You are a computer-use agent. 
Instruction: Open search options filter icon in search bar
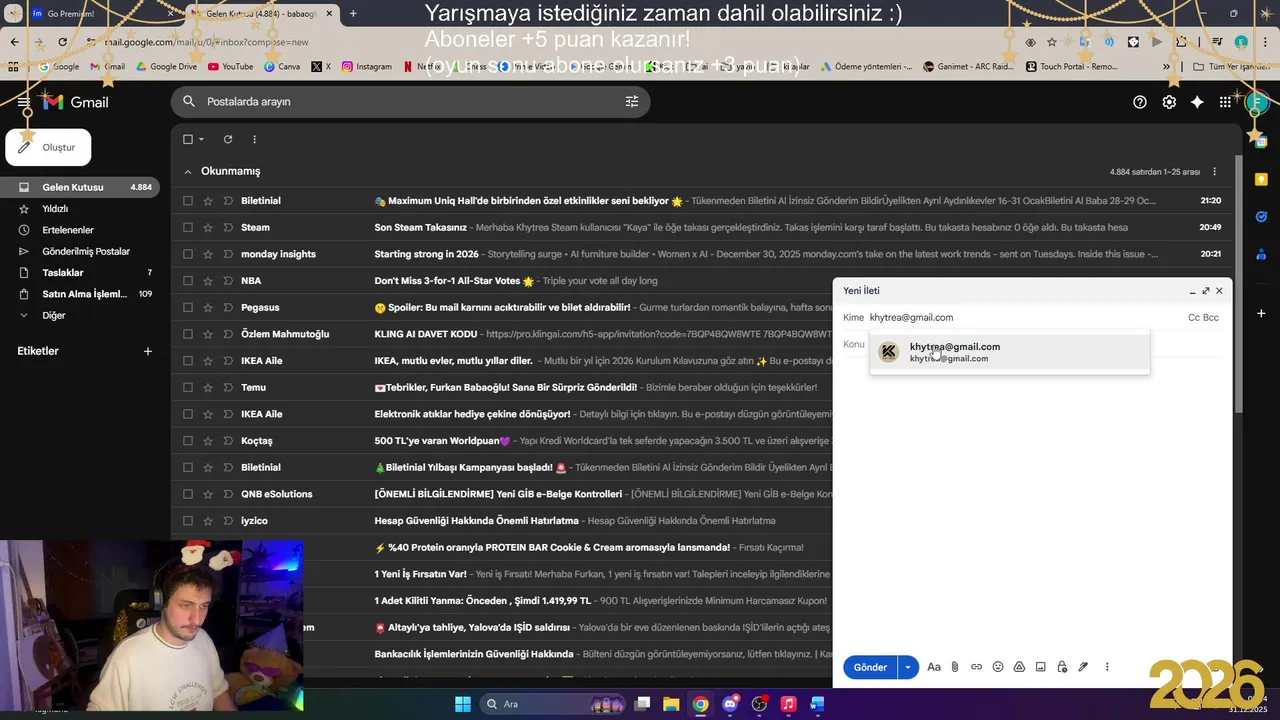(x=632, y=101)
